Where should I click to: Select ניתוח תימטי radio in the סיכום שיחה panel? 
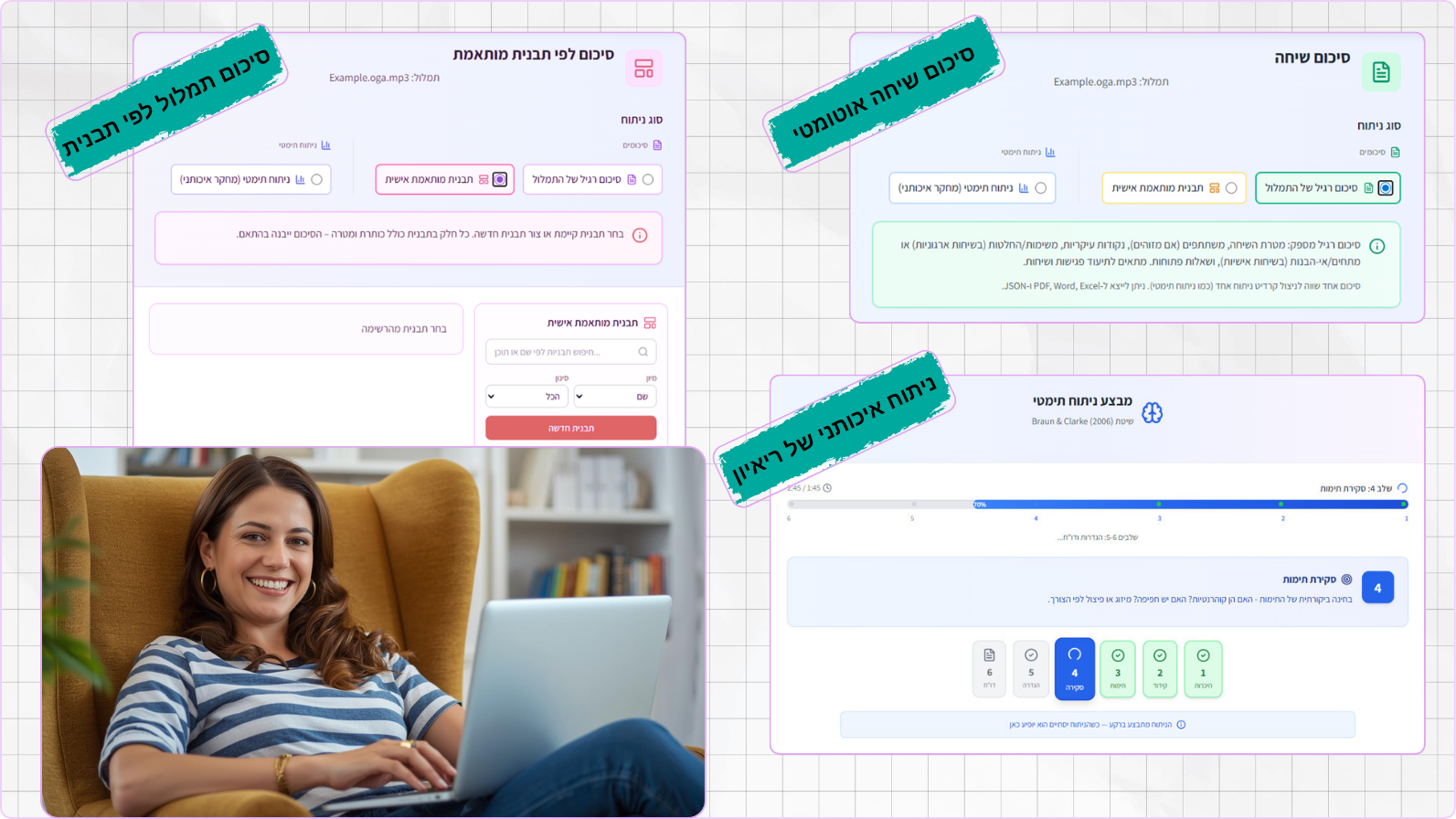[1040, 188]
